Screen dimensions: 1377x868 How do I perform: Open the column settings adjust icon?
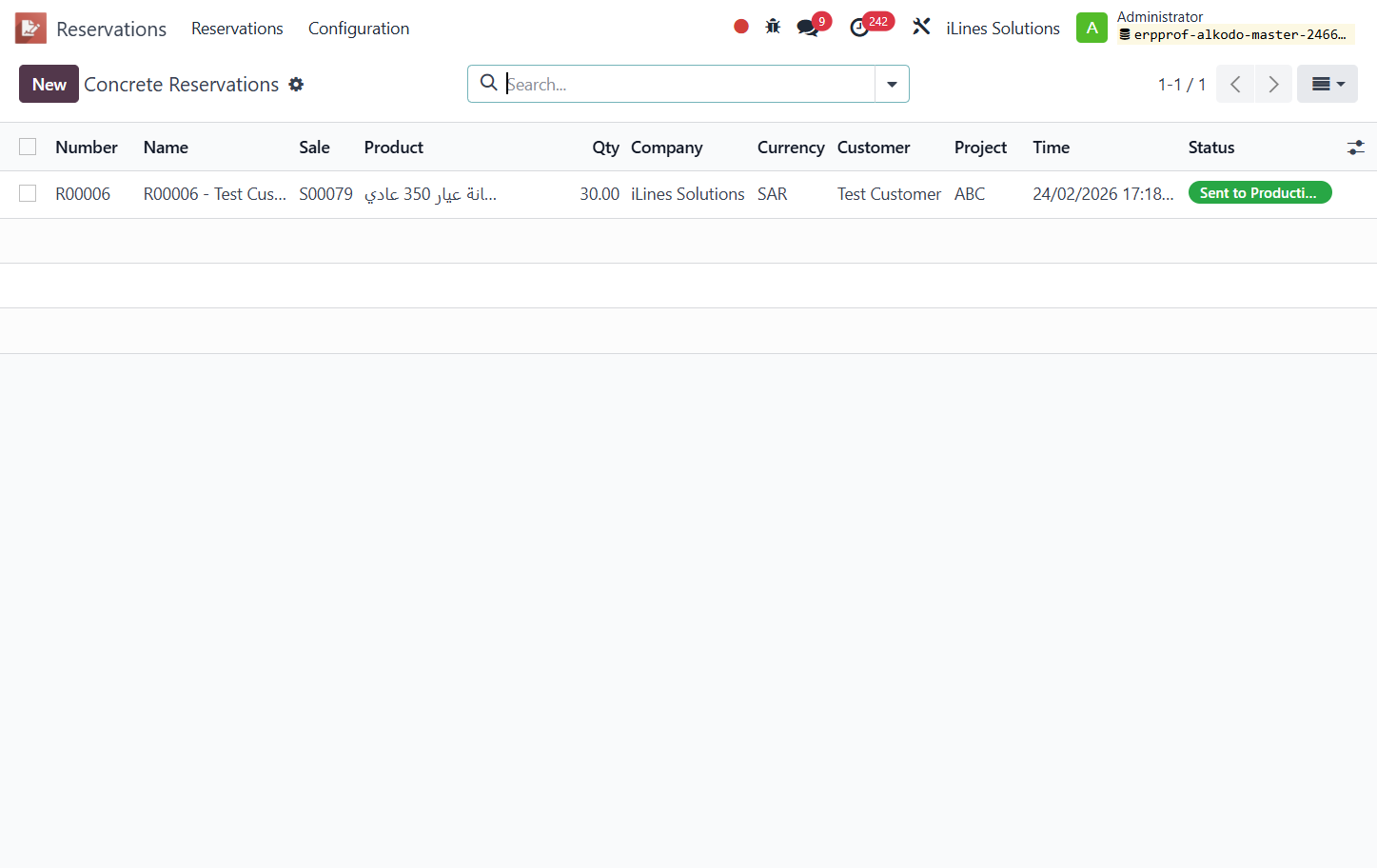pos(1355,148)
